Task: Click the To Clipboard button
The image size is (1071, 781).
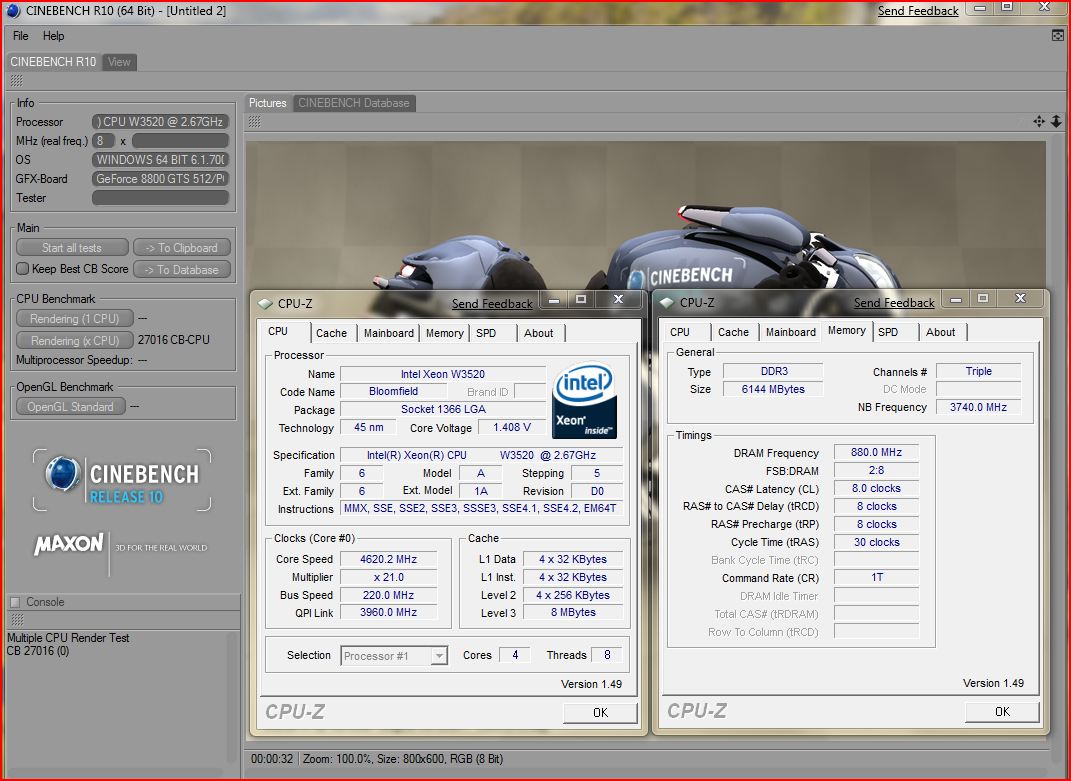Action: 182,247
